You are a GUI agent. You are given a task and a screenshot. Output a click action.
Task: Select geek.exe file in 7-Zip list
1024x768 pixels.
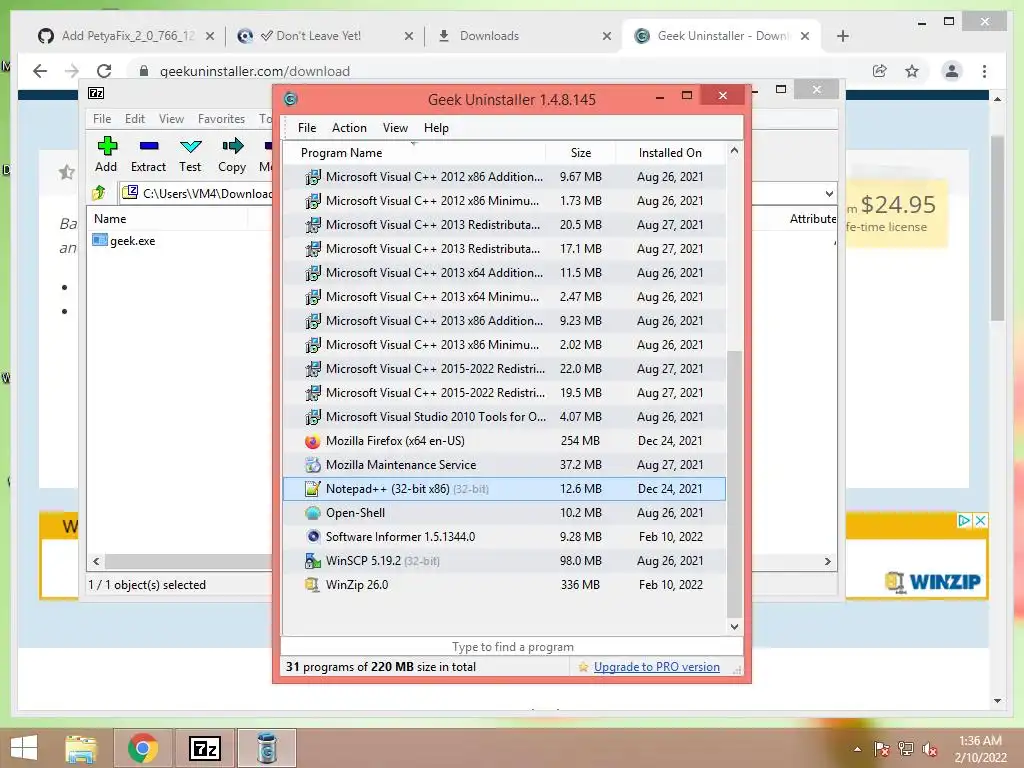pyautogui.click(x=124, y=240)
